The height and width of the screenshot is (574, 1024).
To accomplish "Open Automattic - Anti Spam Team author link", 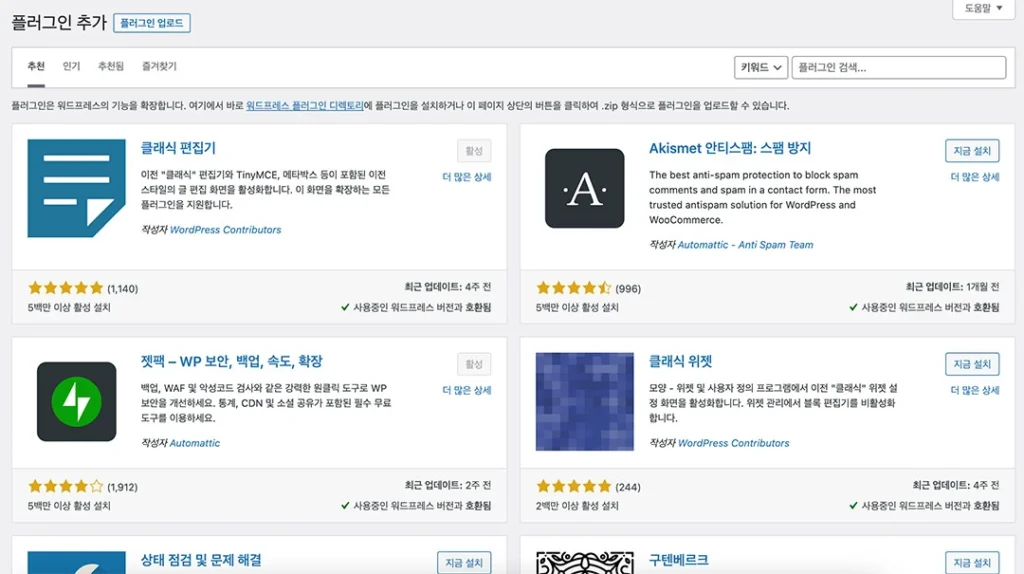I will point(745,245).
